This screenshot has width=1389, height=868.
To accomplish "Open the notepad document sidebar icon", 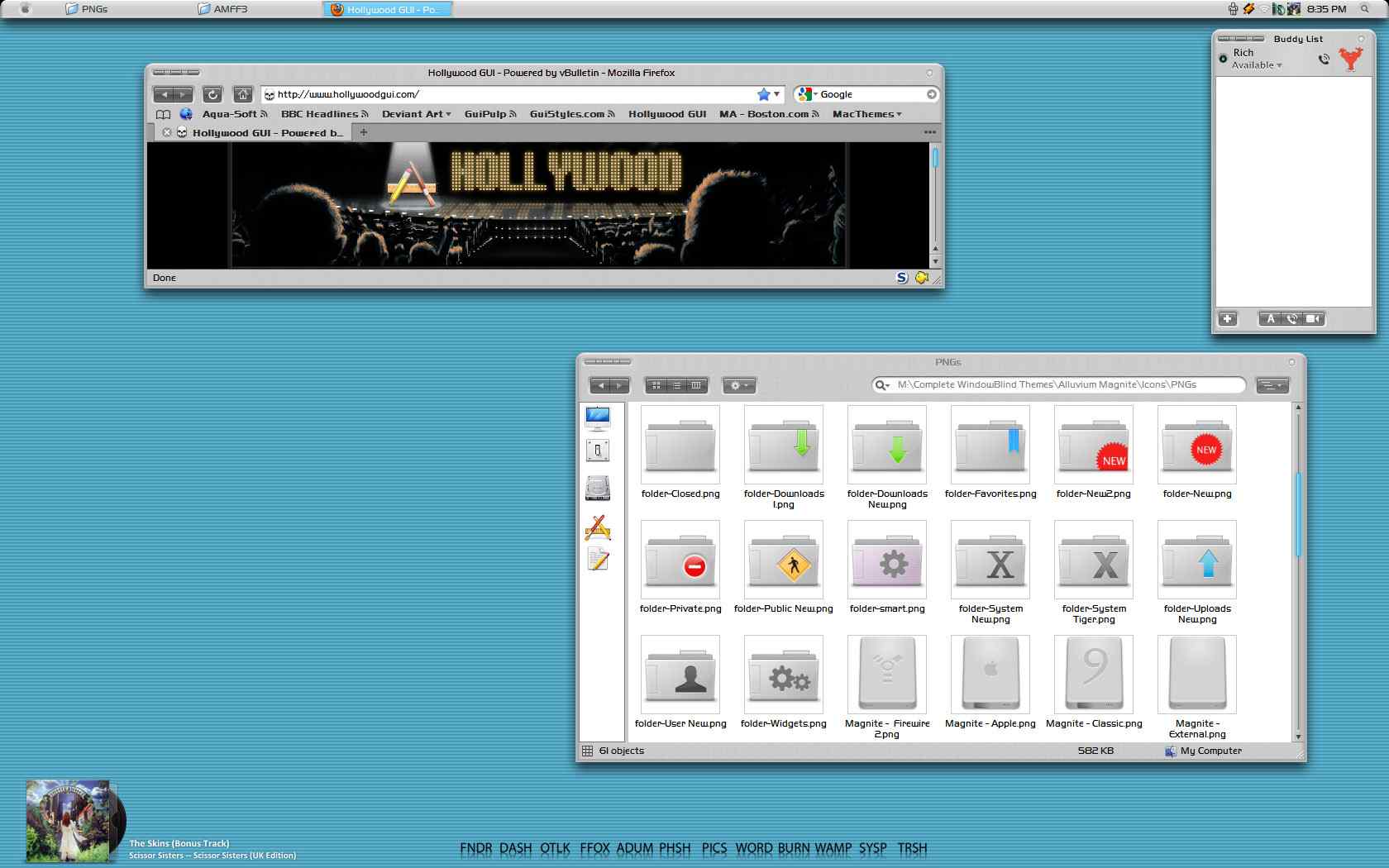I will 598,560.
